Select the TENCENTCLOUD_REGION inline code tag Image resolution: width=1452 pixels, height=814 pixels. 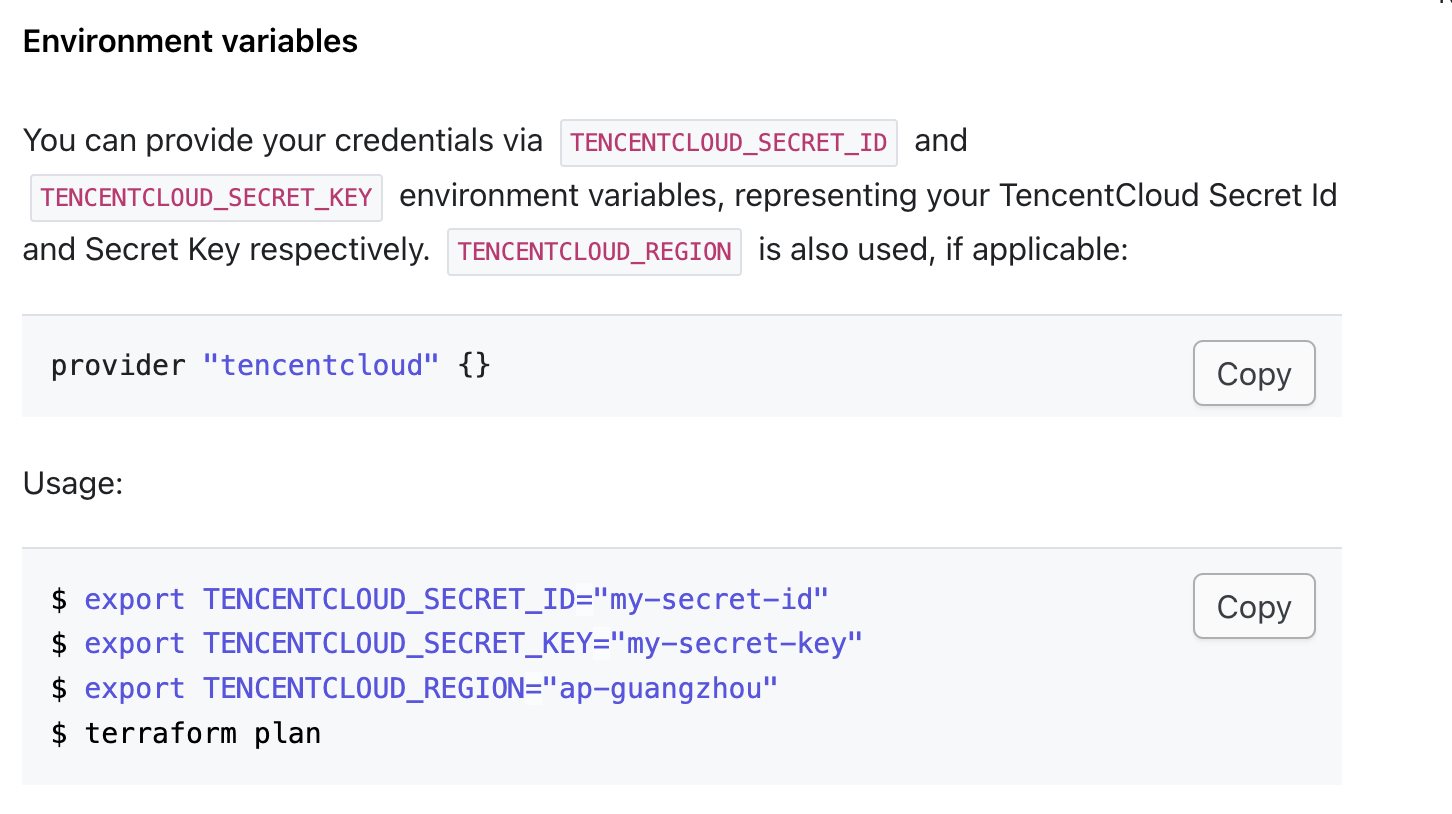click(x=594, y=251)
